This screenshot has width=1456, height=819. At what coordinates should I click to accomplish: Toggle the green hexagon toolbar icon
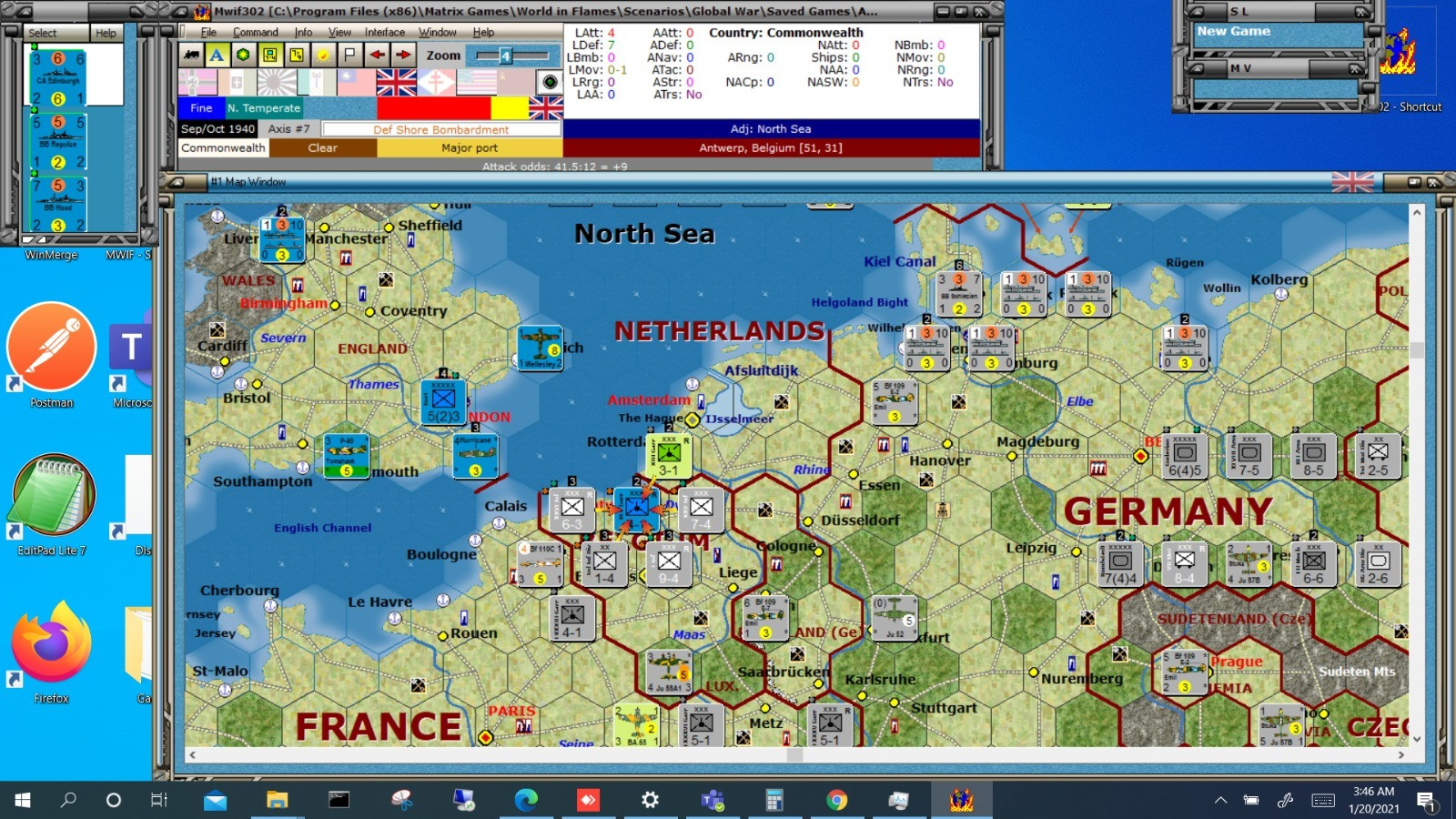point(243,55)
